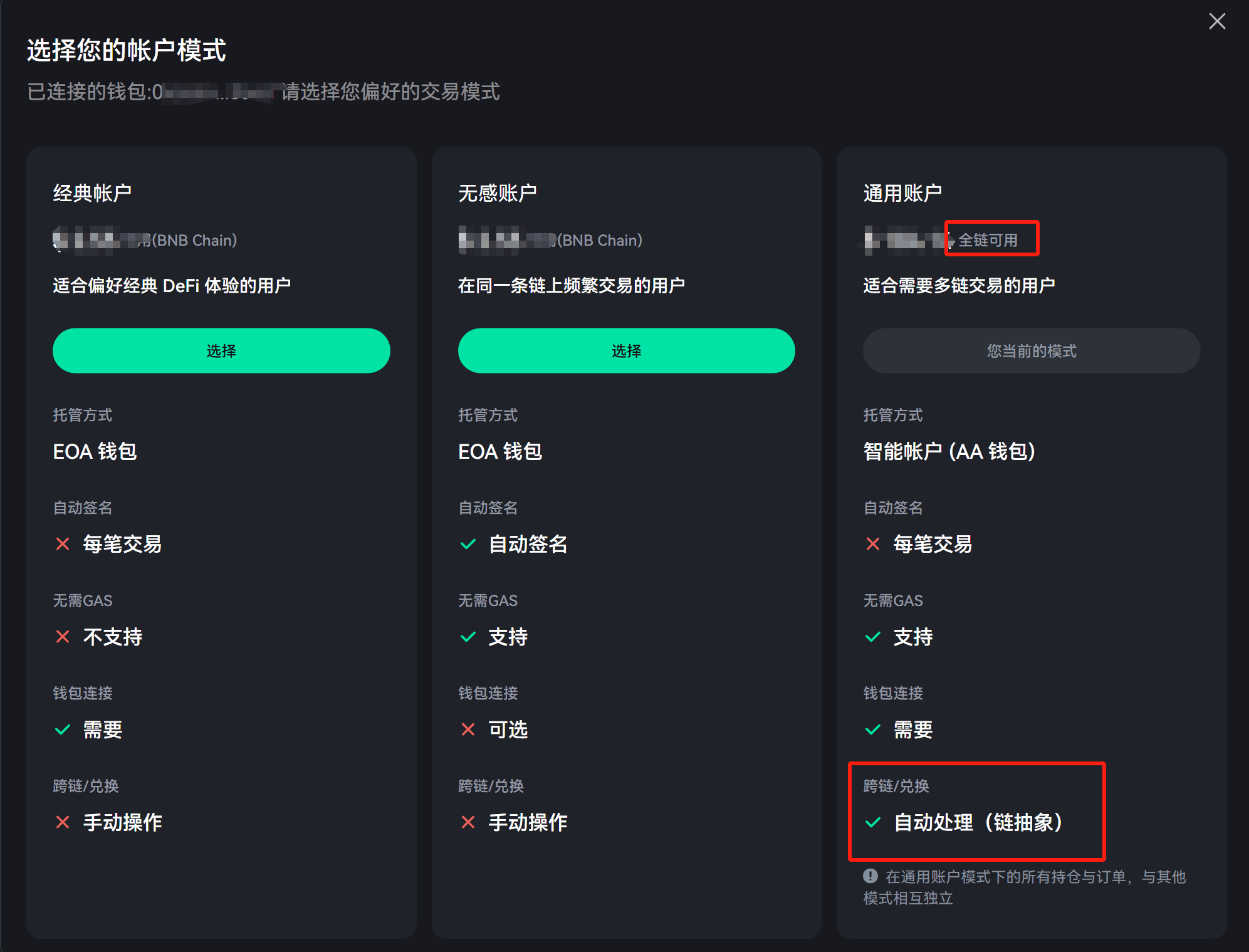
Task: Click red X beside 可选
Action: point(468,730)
